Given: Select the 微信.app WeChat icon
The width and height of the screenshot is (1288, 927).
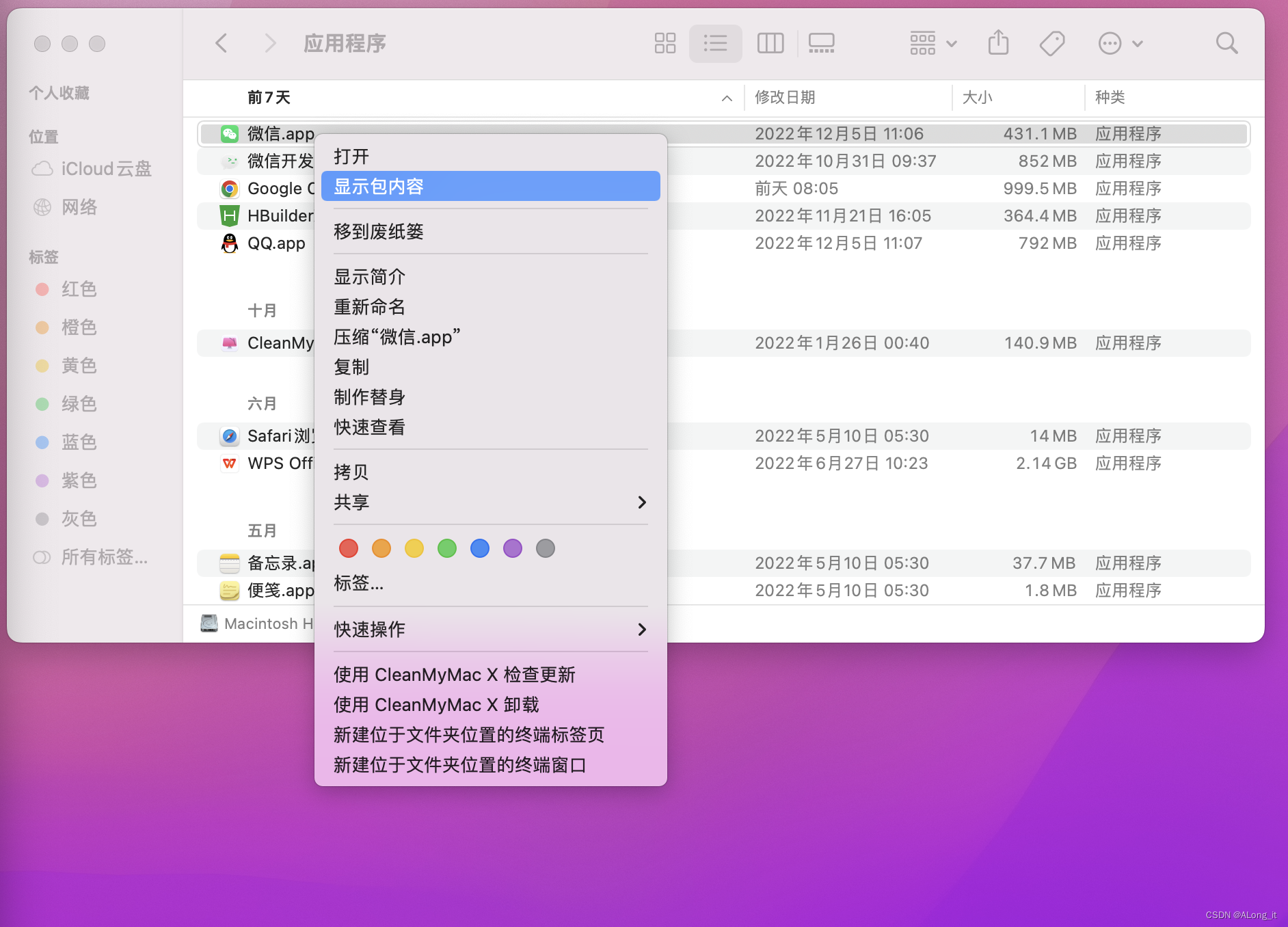Looking at the screenshot, I should tap(230, 134).
